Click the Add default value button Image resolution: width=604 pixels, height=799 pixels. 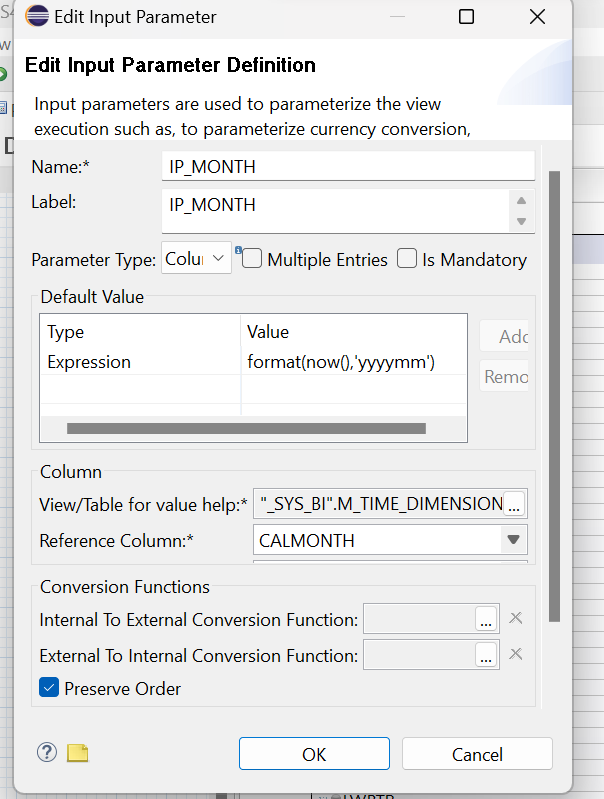(x=505, y=336)
